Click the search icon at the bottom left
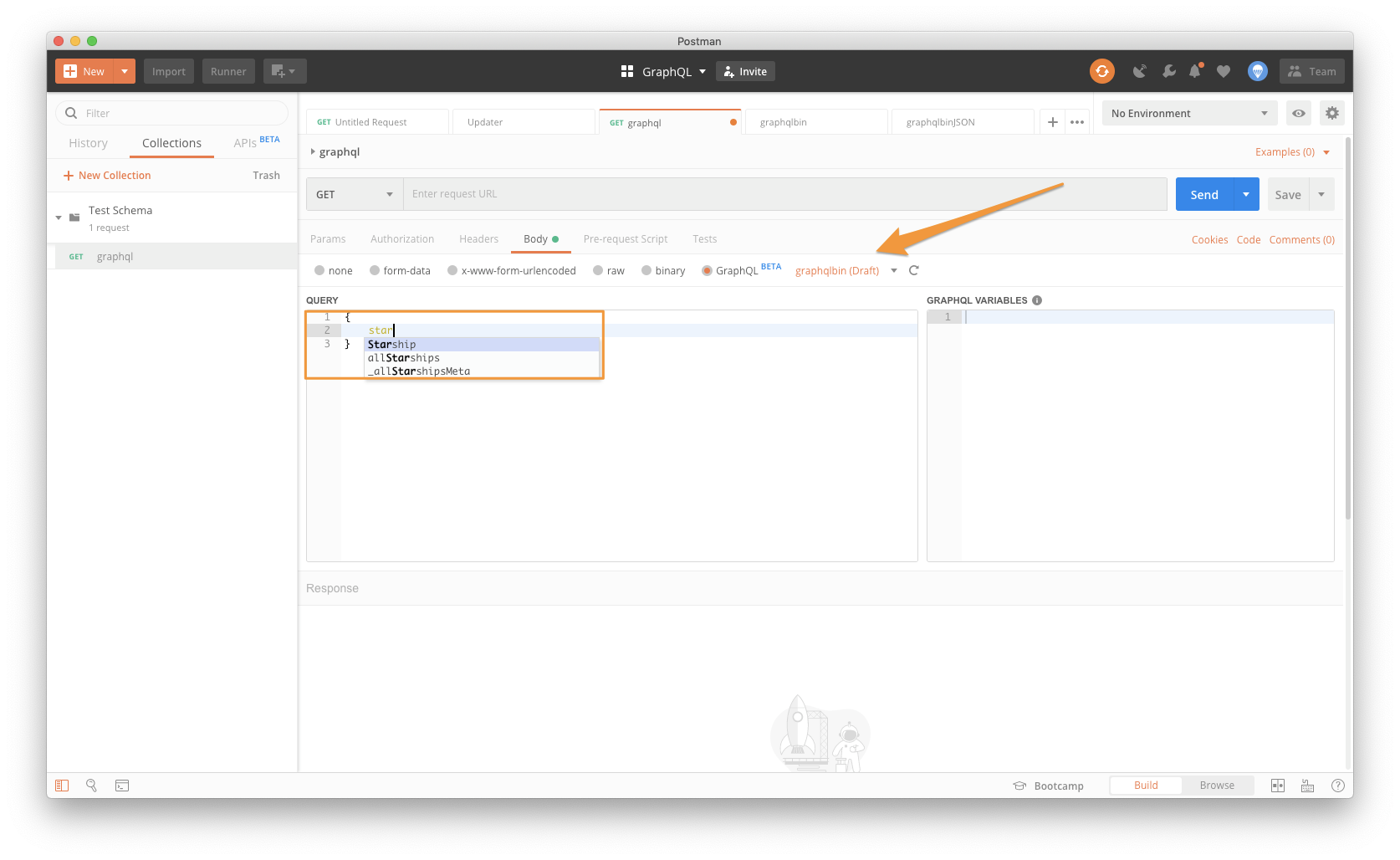Viewport: 1400px width, 860px height. [91, 786]
